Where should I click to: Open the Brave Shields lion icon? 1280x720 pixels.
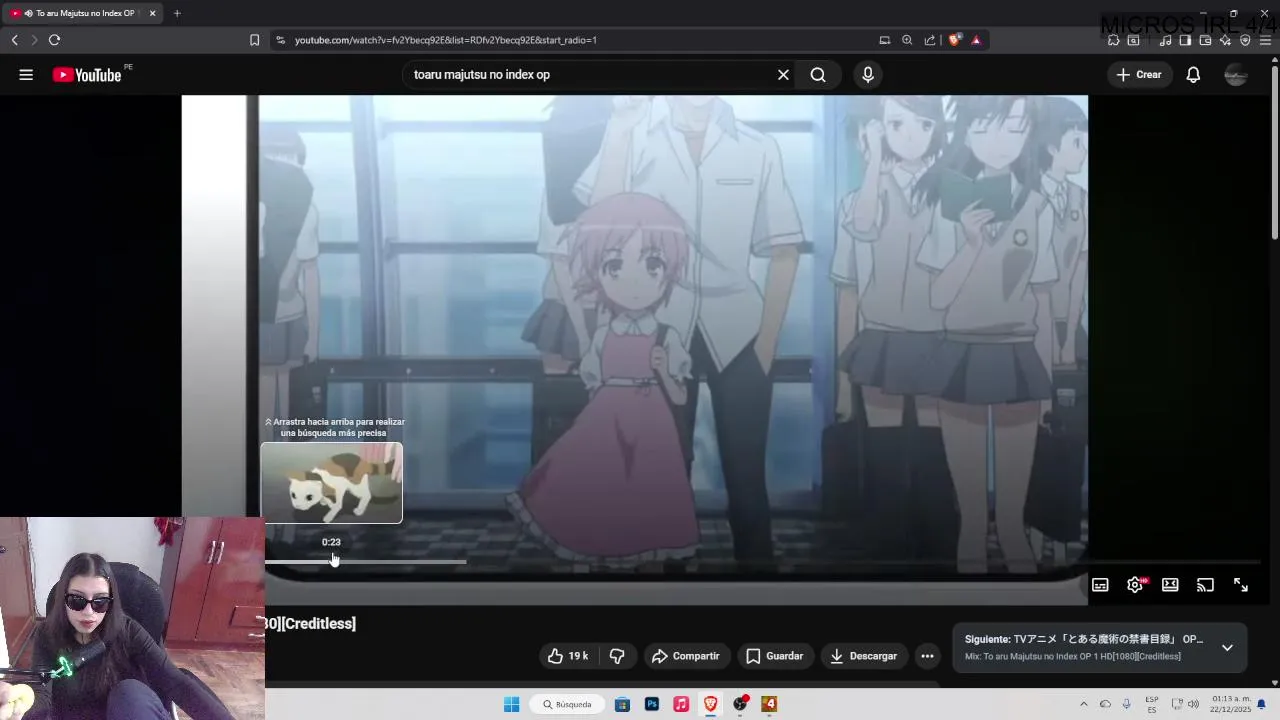click(x=954, y=40)
